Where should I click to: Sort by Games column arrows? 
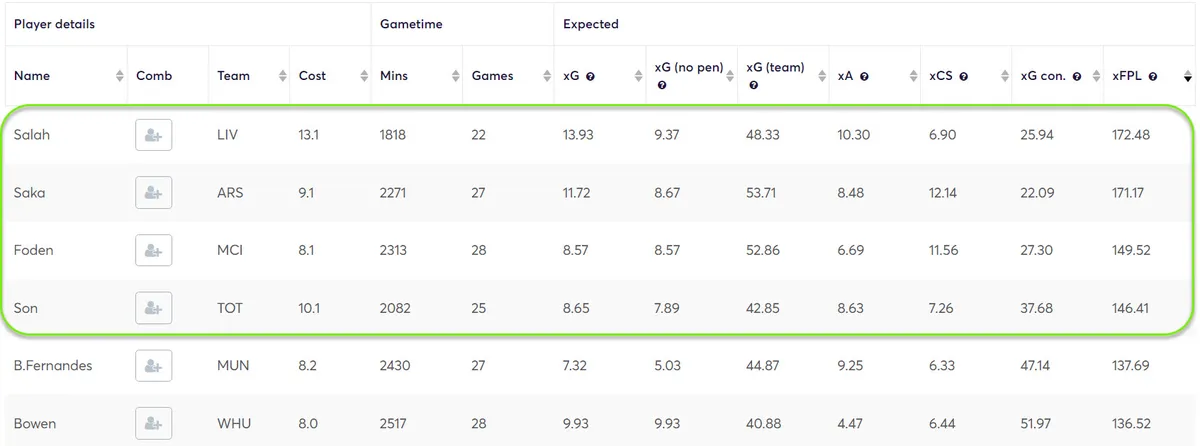coord(546,76)
